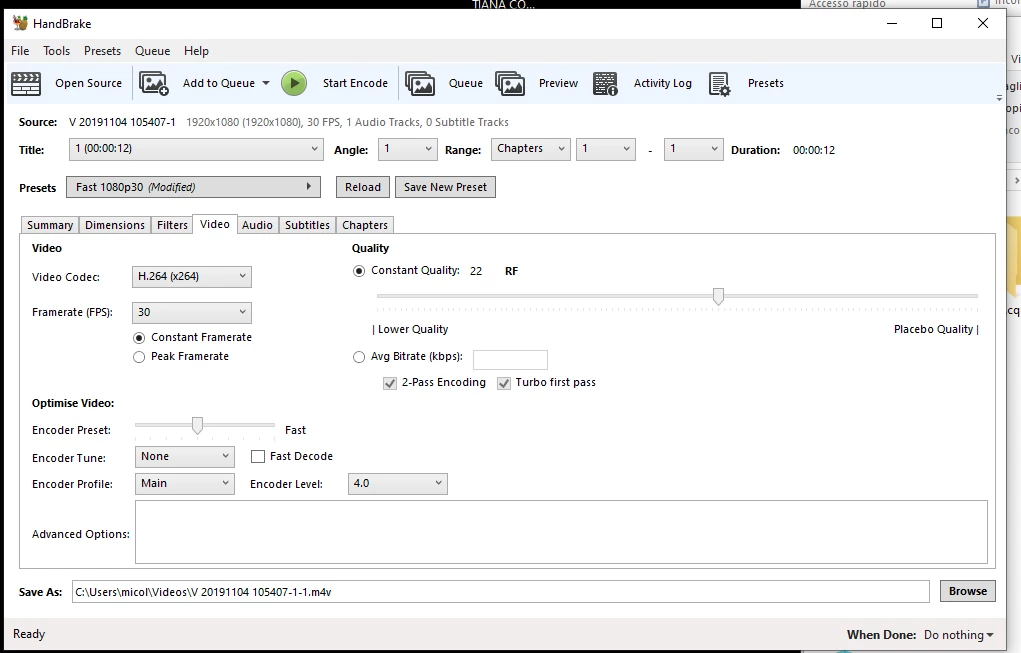The width and height of the screenshot is (1021, 653).
Task: Click the toolbar overflow arrow
Action: 999,98
